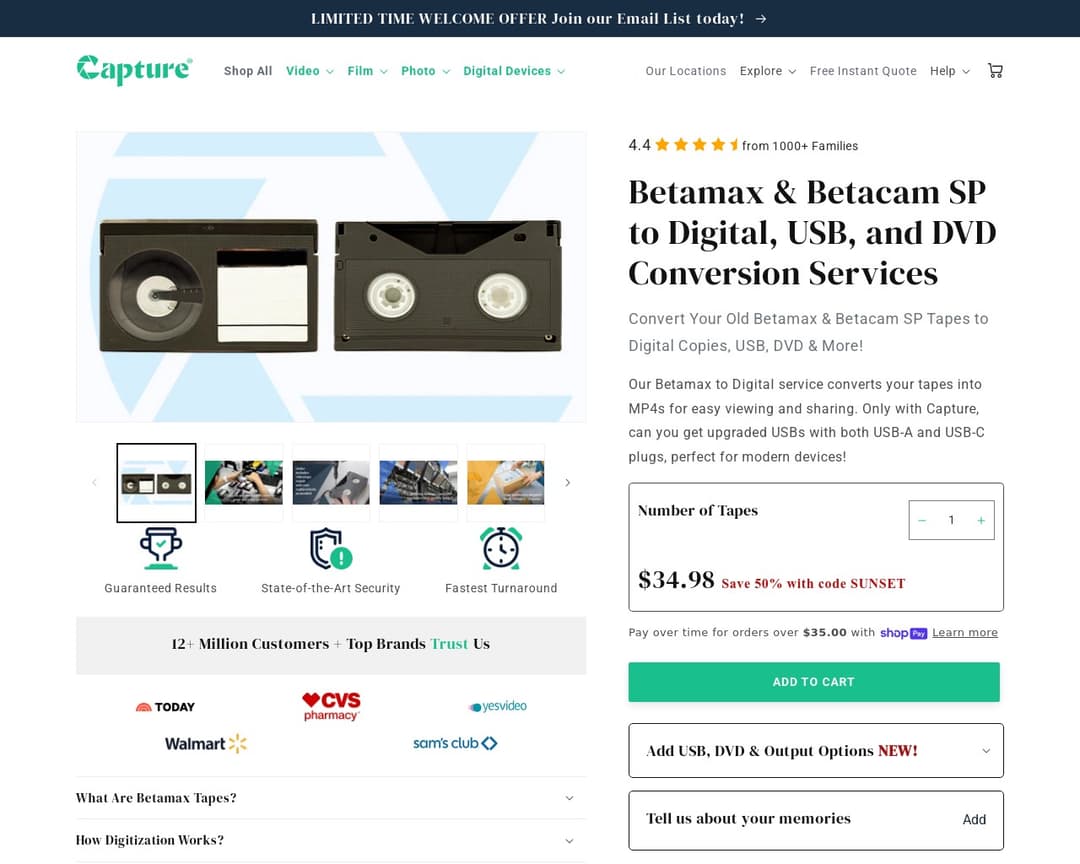1080x864 pixels.
Task: Click the ADD TO CART button
Action: tap(814, 681)
